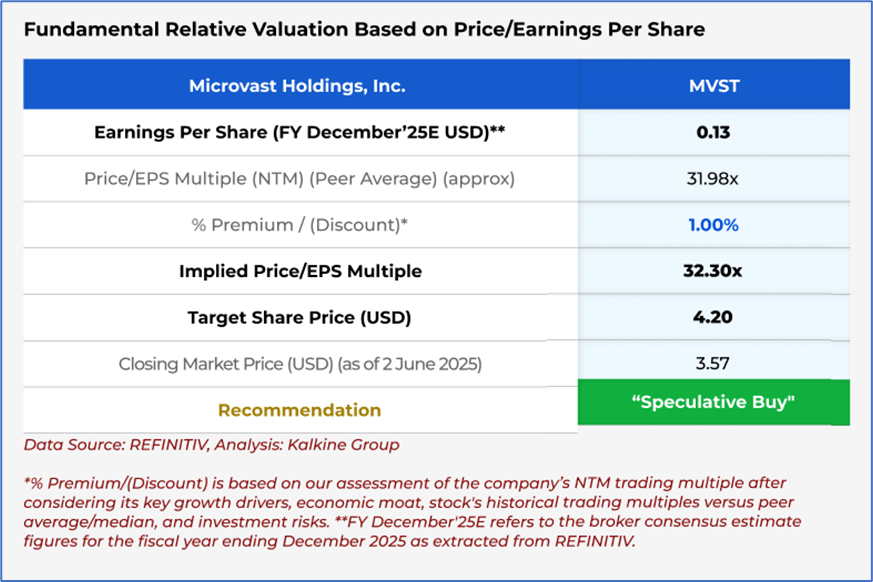The image size is (873, 582).
Task: Select the Microvast Holdings, Inc. header cell
Action: point(297,86)
